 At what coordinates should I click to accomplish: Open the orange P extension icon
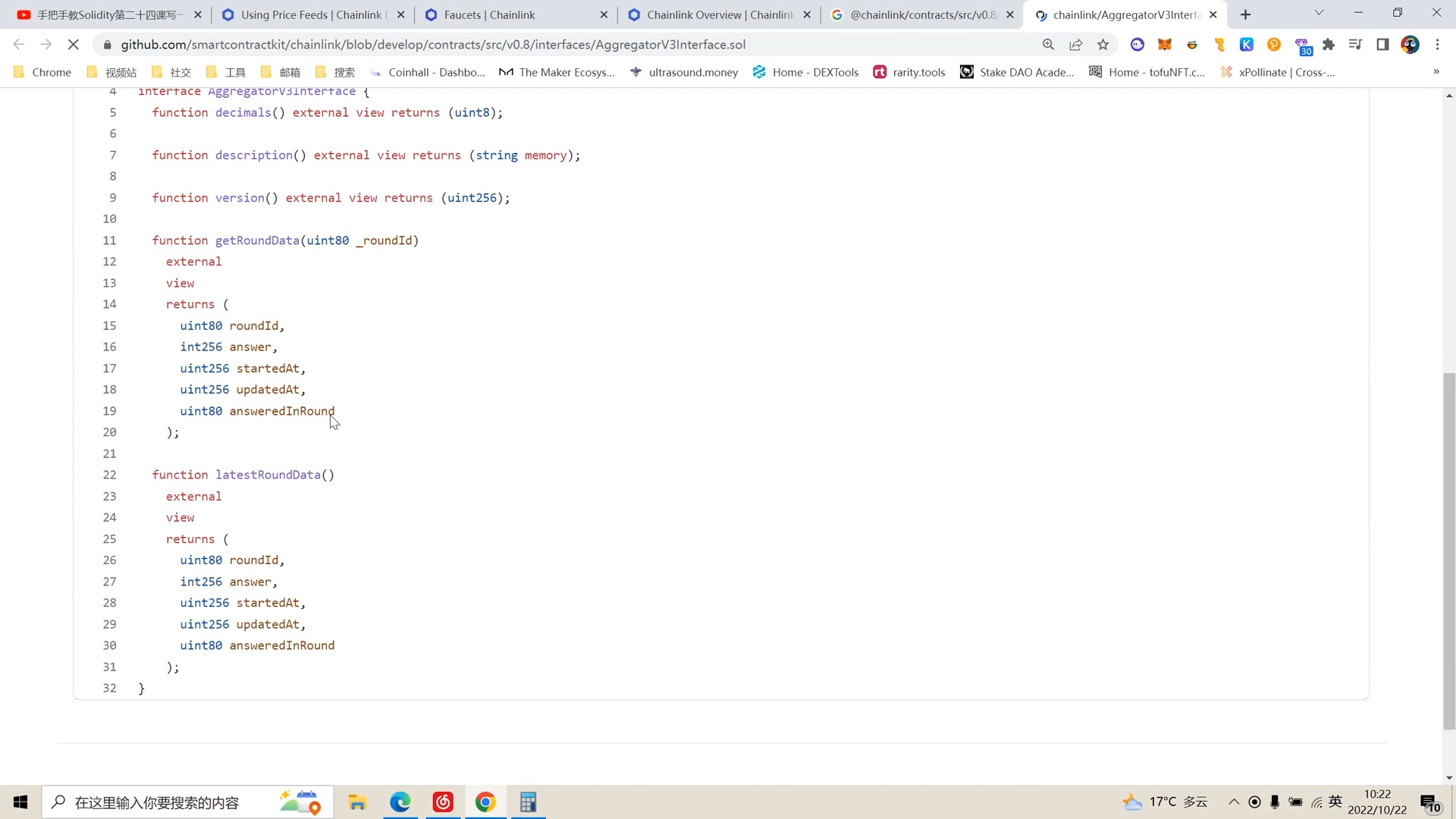pos(1274,45)
